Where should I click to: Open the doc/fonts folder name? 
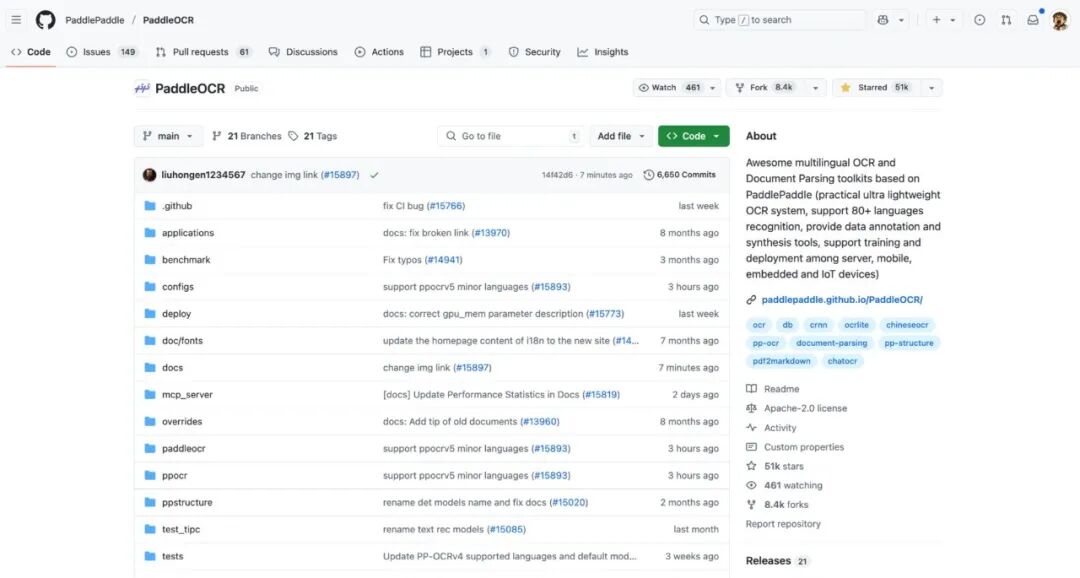pos(183,340)
